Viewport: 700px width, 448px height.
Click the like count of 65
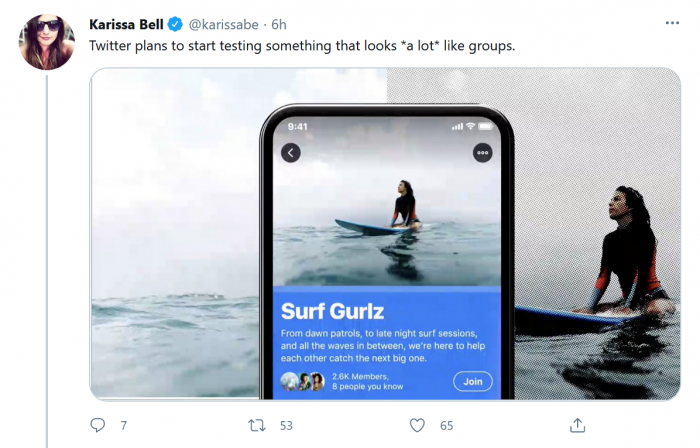446,425
